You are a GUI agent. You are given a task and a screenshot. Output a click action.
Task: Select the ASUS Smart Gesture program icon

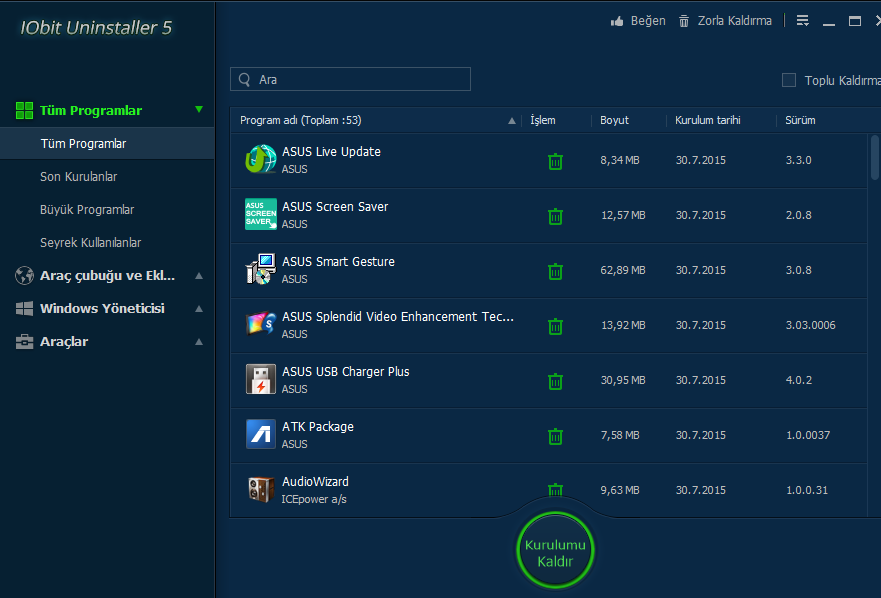coord(261,269)
